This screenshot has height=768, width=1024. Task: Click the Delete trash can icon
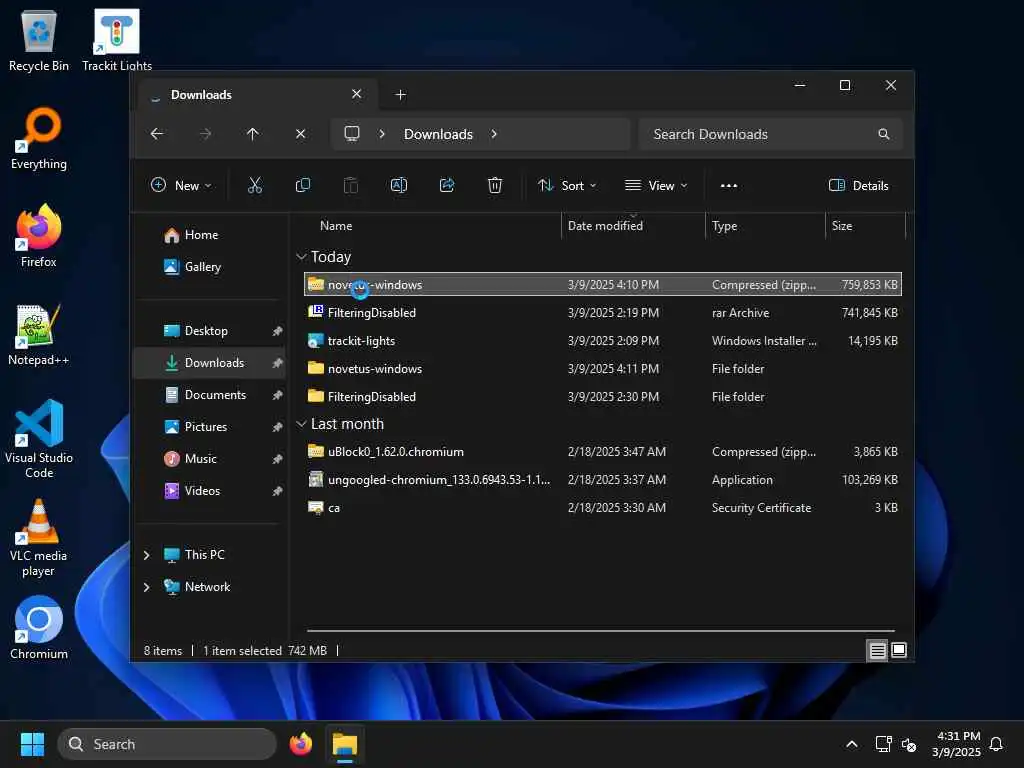click(495, 185)
